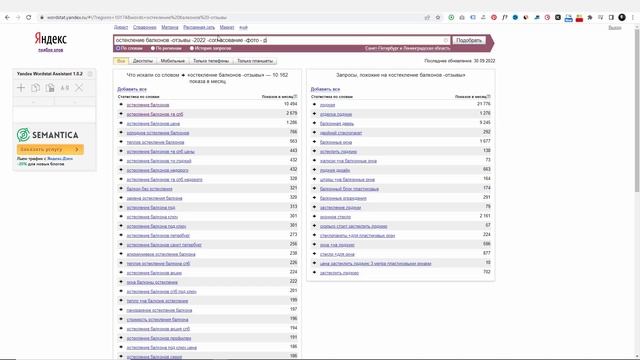Switch to the 'Все' devices tab
640x360 pixels.
click(x=121, y=61)
